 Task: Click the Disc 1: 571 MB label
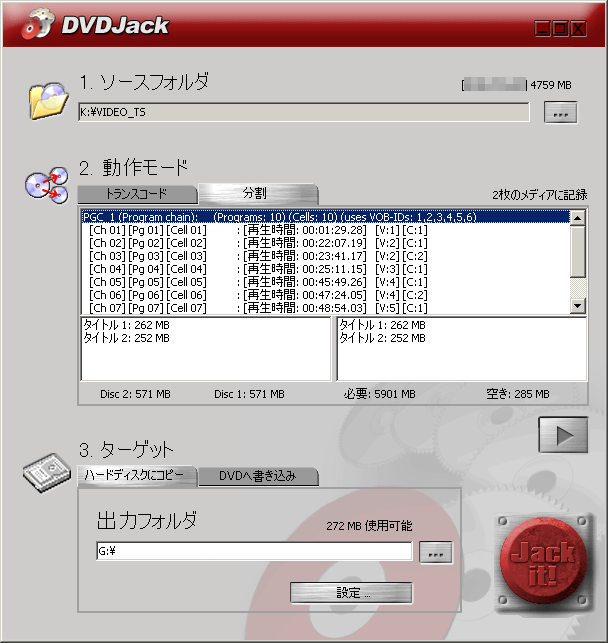pos(249,394)
